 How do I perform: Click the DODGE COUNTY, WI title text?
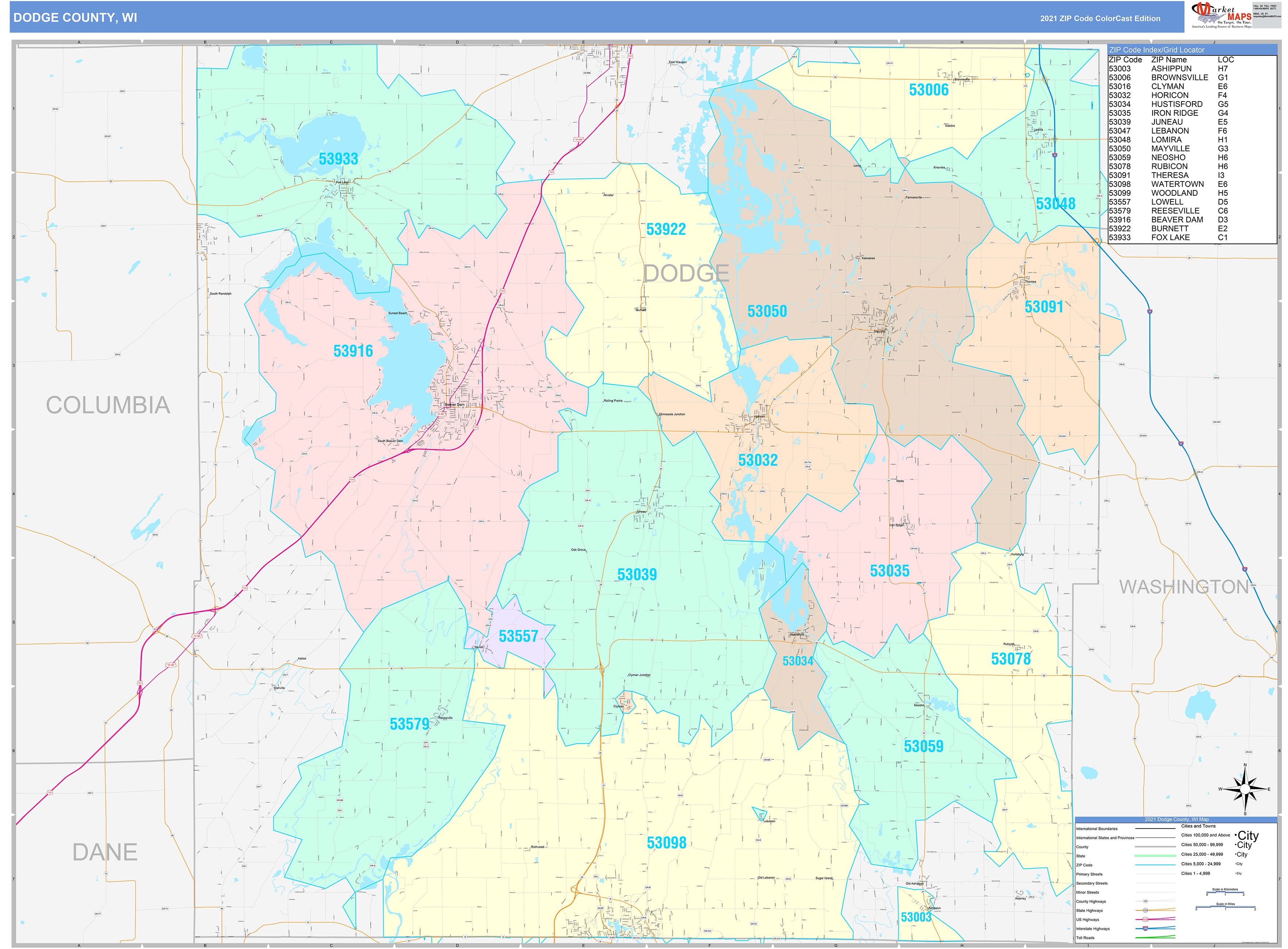point(75,18)
